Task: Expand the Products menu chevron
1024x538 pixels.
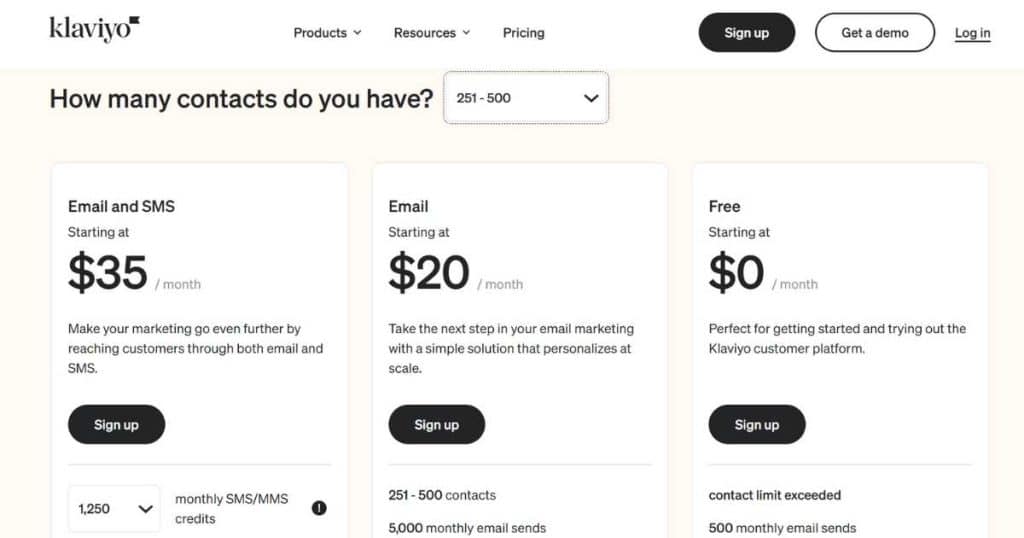Action: (357, 33)
